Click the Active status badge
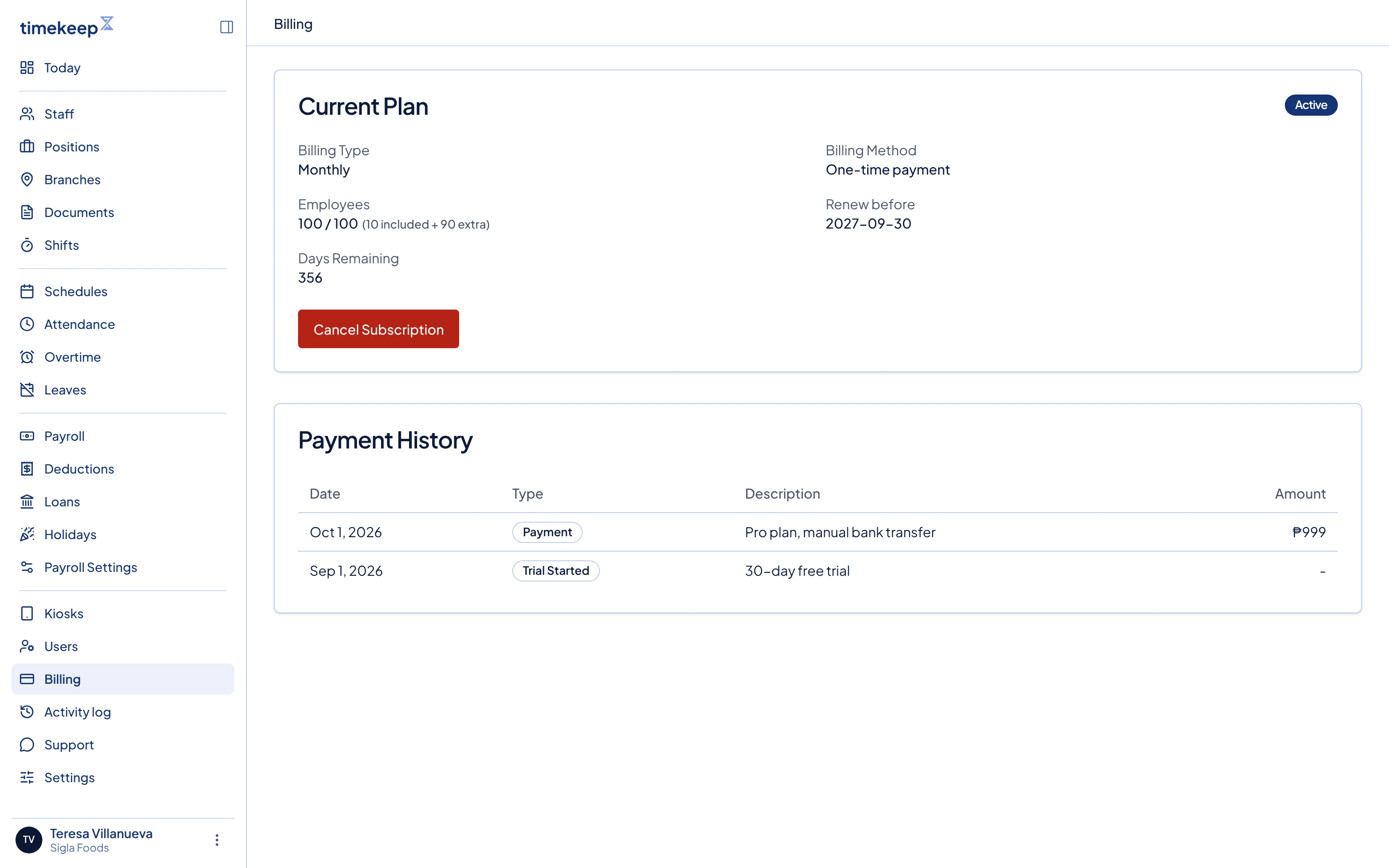 pos(1310,105)
